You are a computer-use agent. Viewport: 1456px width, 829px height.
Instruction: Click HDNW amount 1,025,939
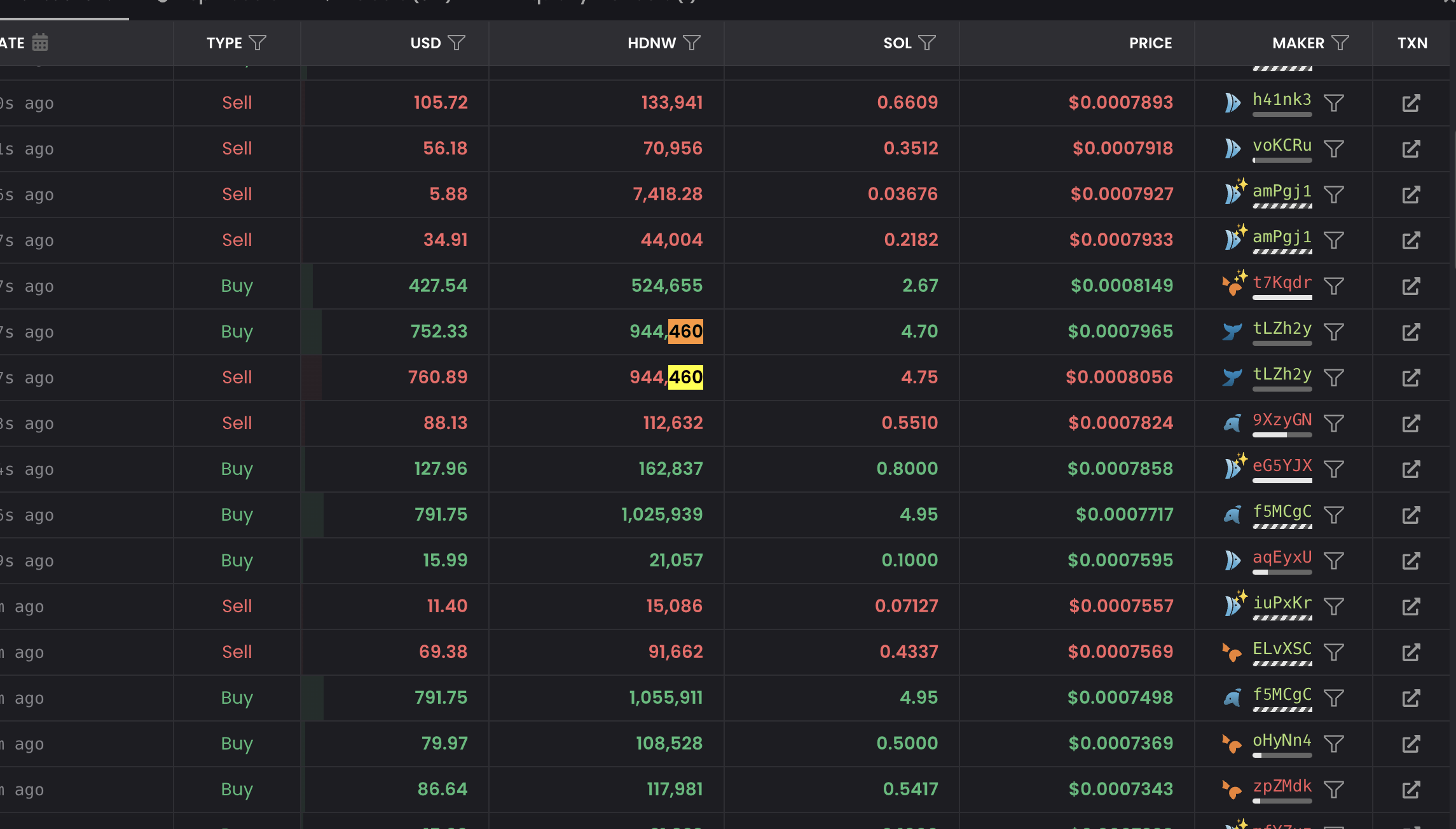click(662, 514)
